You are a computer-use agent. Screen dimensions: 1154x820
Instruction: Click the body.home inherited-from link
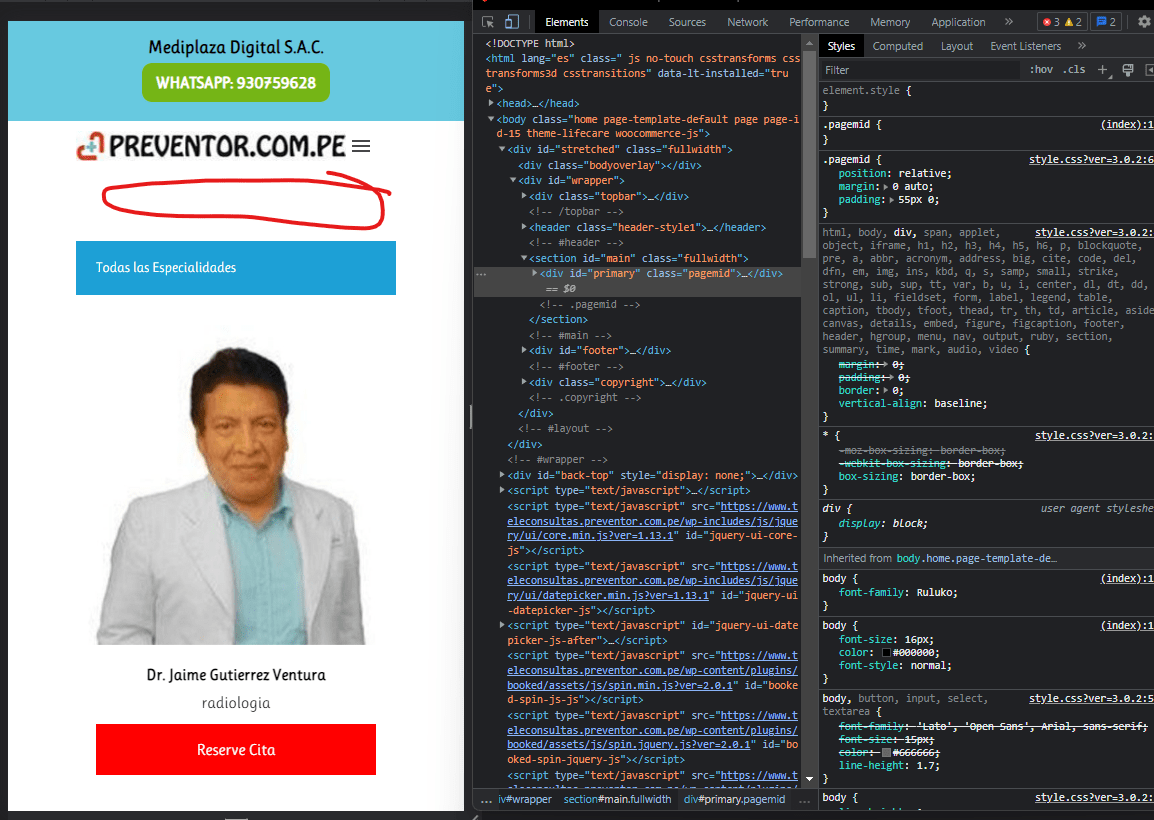(976, 559)
